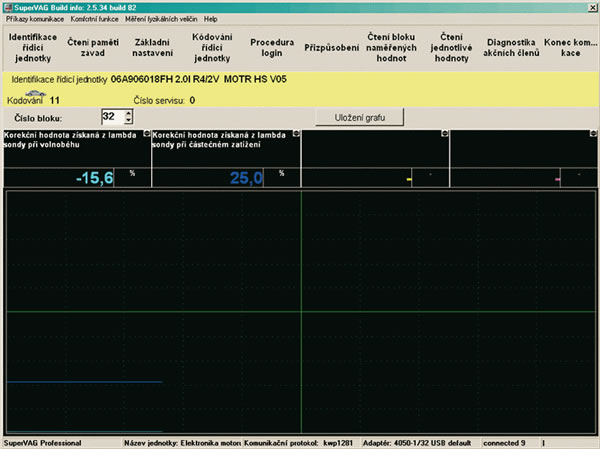Viewport: 600px width, 449px height.
Task: Click the corner icon of idle lambda panel
Action: click(x=147, y=134)
